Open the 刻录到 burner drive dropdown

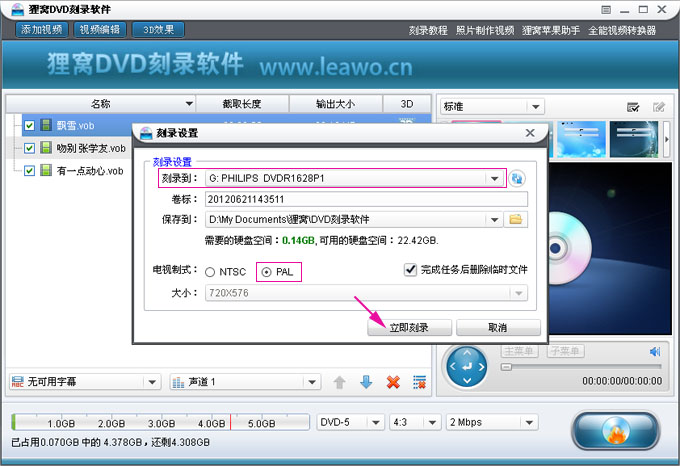494,178
